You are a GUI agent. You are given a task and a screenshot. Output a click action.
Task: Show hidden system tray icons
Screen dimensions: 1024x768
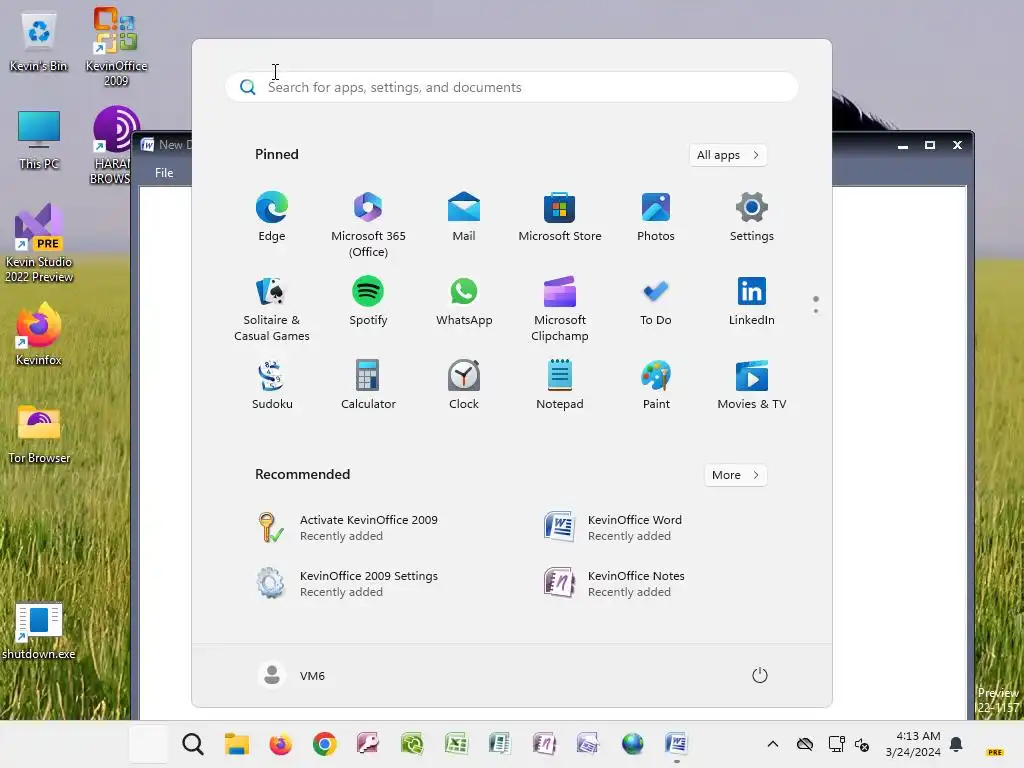(773, 744)
